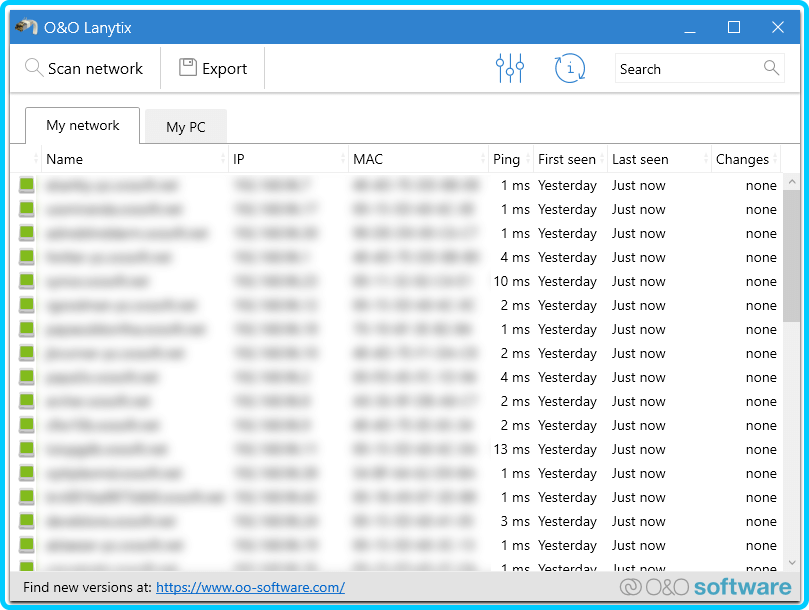Select the 13 ms ping value
The image size is (809, 610).
click(x=511, y=450)
